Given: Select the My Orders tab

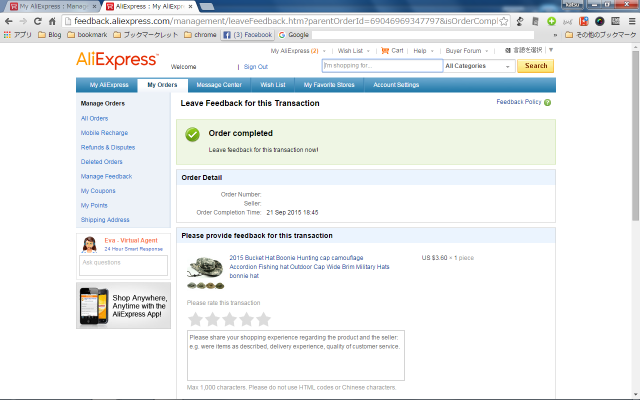Looking at the screenshot, I should click(x=162, y=85).
